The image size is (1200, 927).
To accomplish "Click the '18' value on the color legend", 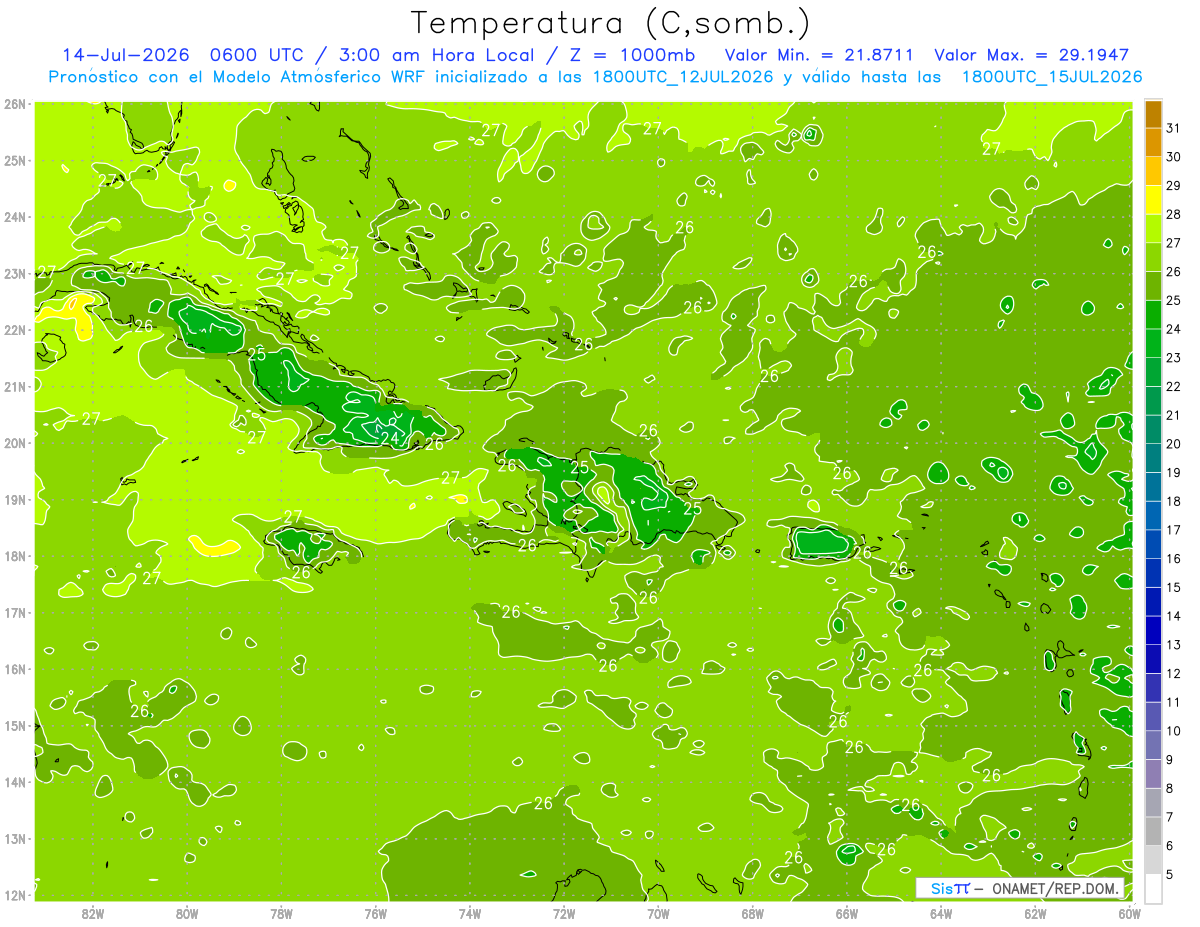I will (1174, 501).
